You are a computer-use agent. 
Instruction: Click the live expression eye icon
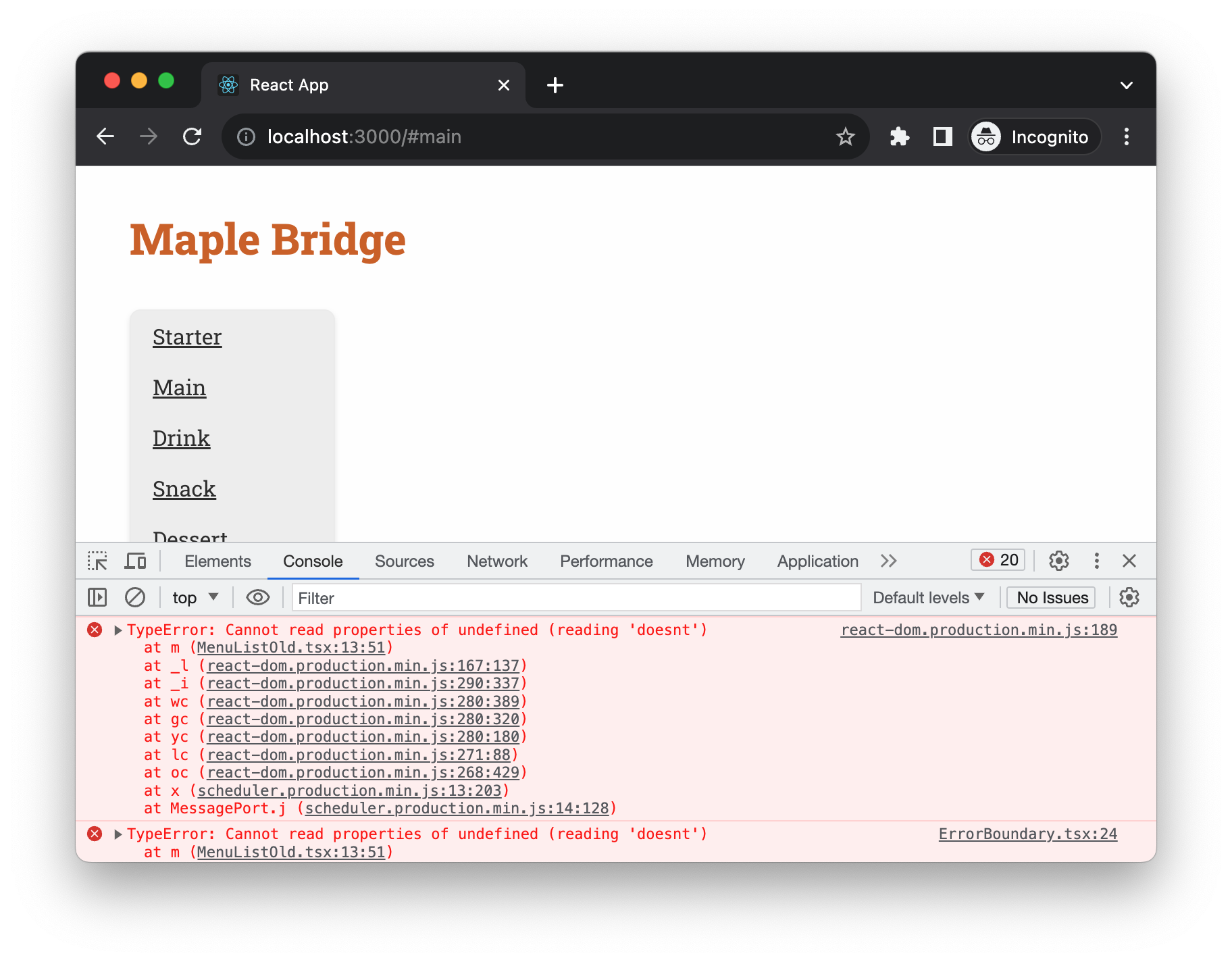pos(257,597)
